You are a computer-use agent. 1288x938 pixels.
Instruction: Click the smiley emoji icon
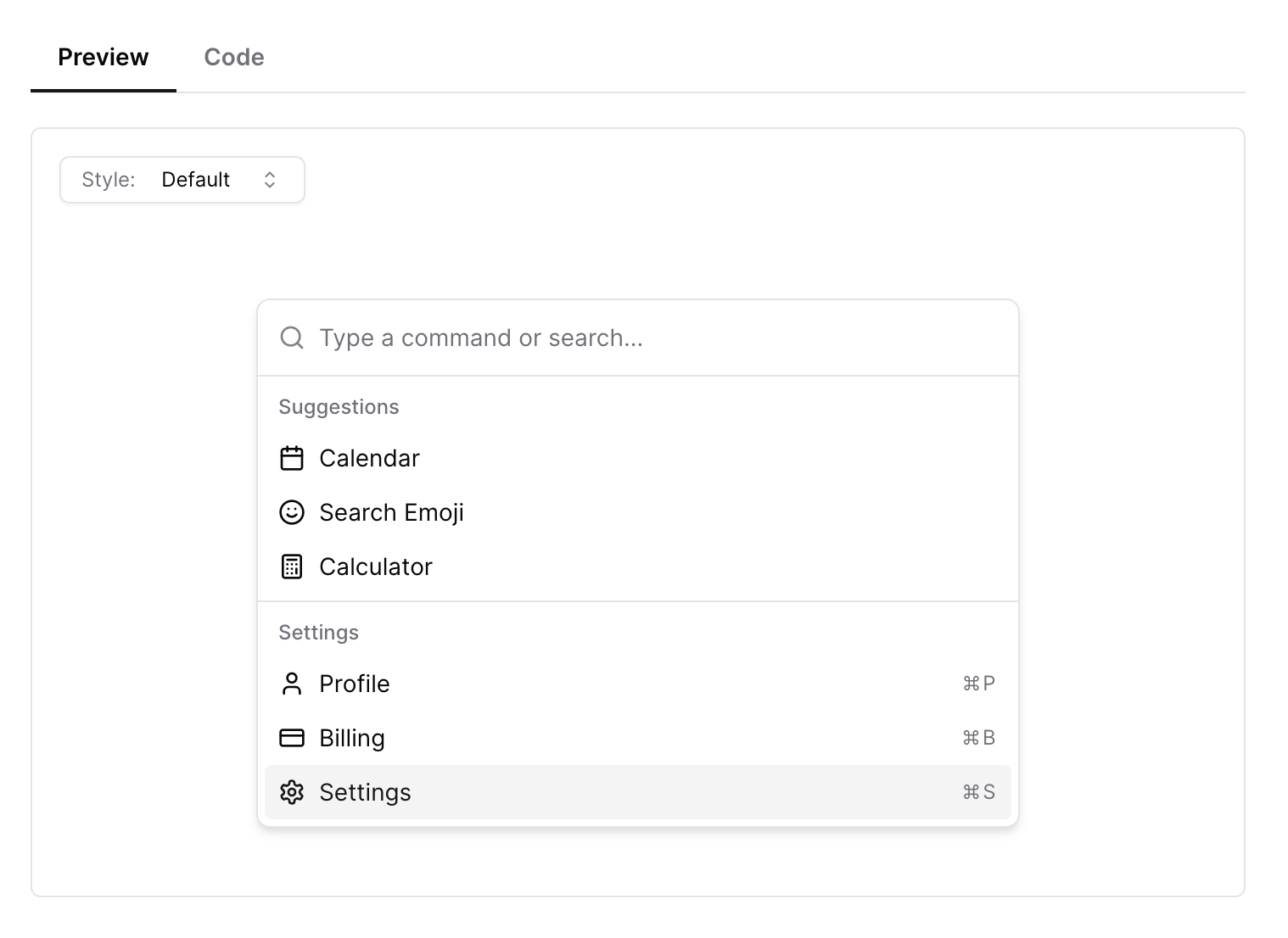coord(292,512)
